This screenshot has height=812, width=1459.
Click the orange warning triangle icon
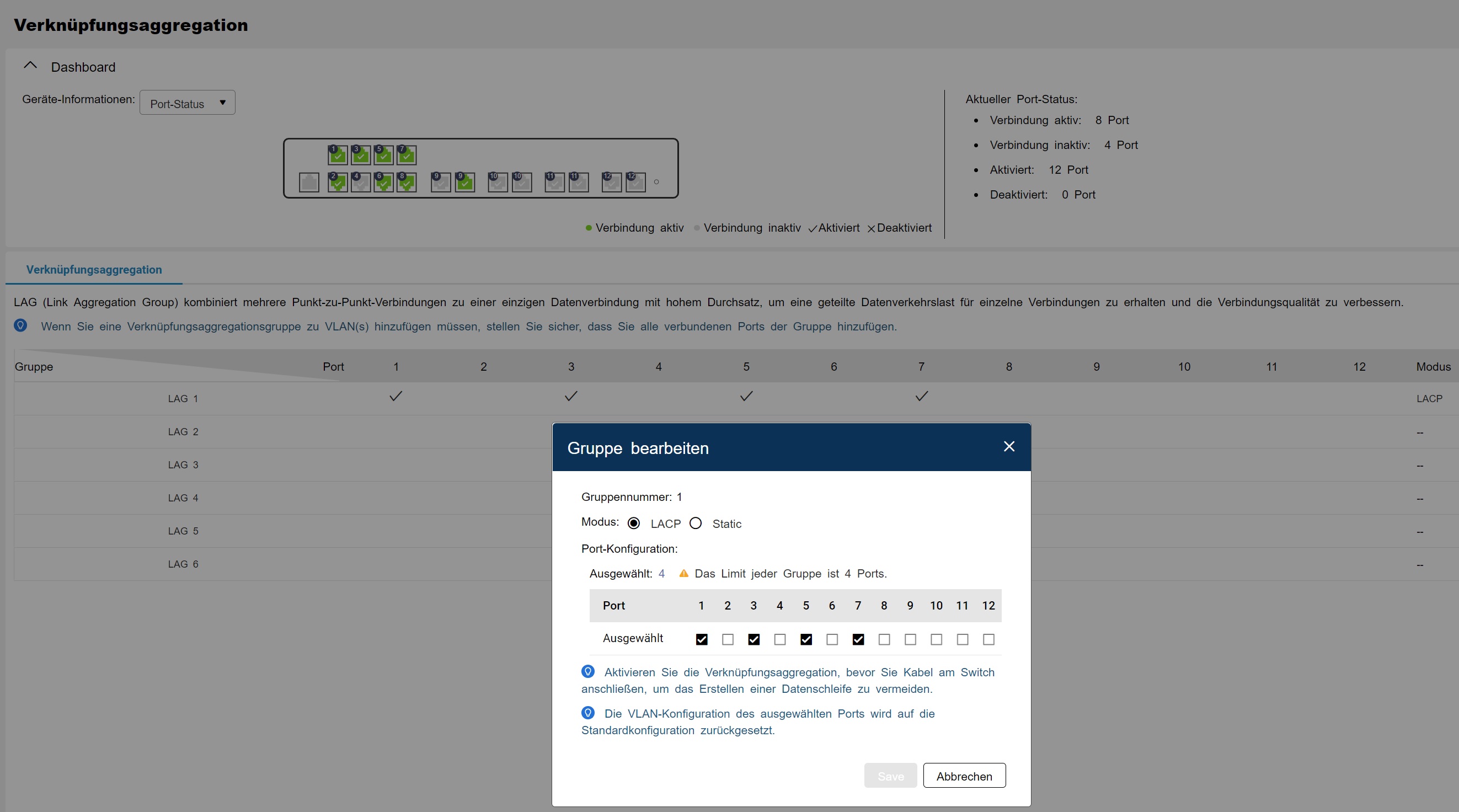point(683,573)
